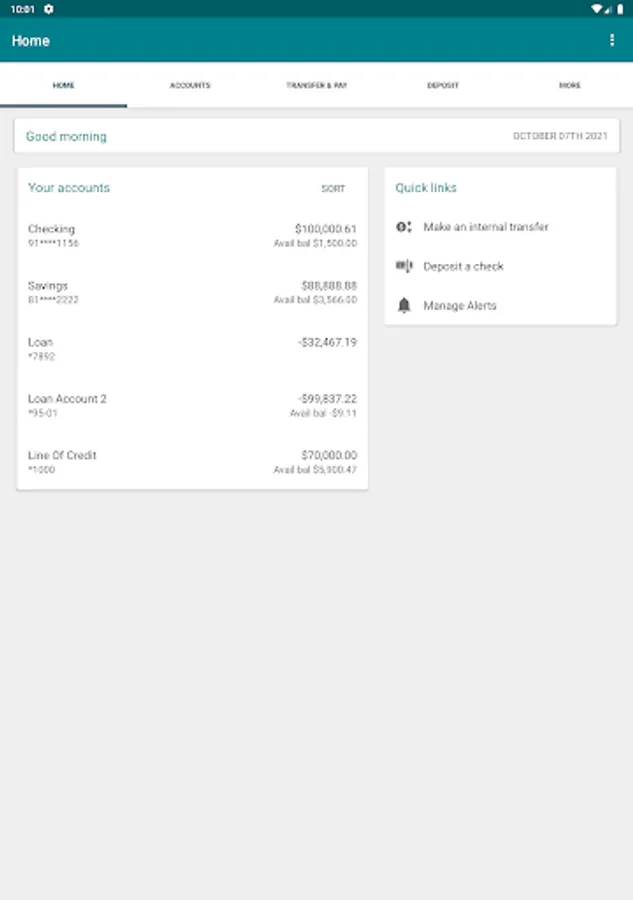Open the Deposit tab
This screenshot has width=633, height=900.
pyautogui.click(x=443, y=85)
